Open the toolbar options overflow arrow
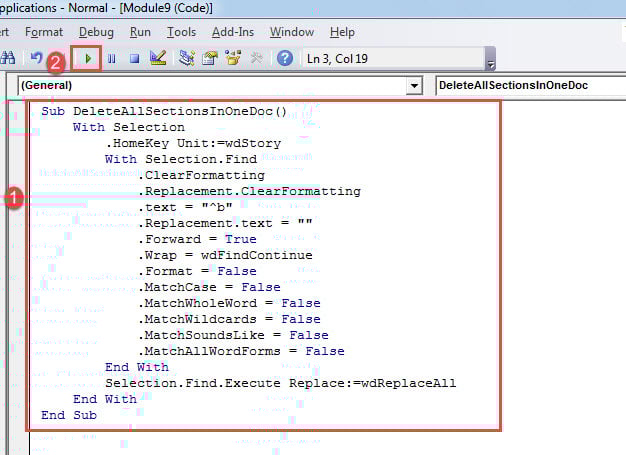The height and width of the screenshot is (455, 626). [491, 64]
